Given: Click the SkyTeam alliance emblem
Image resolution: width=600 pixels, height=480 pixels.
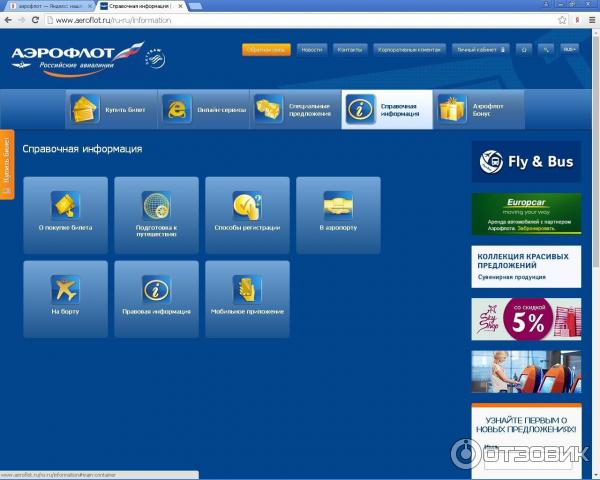Looking at the screenshot, I should pos(155,59).
